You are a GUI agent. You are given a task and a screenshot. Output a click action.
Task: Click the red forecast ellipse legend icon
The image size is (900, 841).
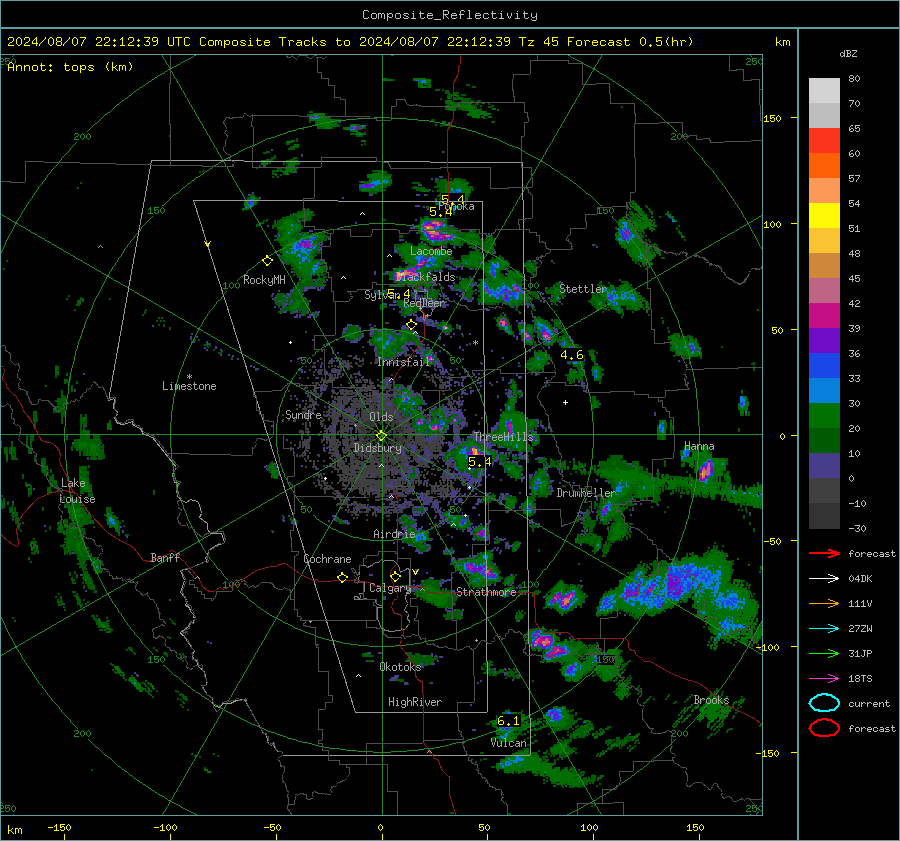coord(824,728)
